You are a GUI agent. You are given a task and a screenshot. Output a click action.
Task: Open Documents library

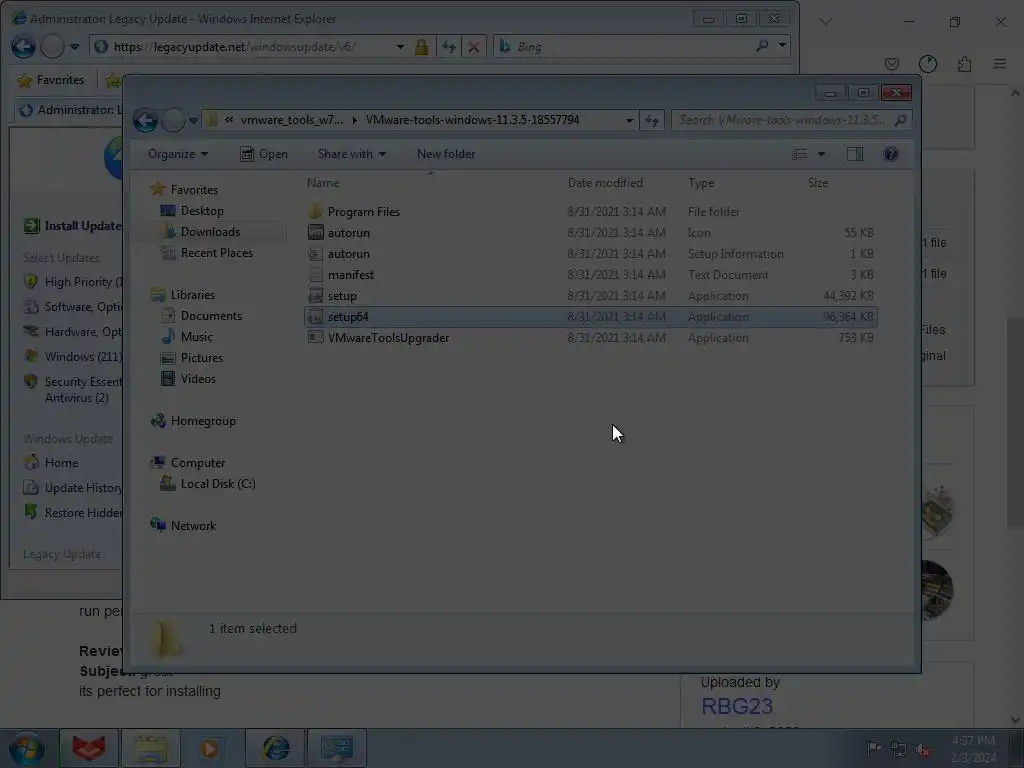211,316
